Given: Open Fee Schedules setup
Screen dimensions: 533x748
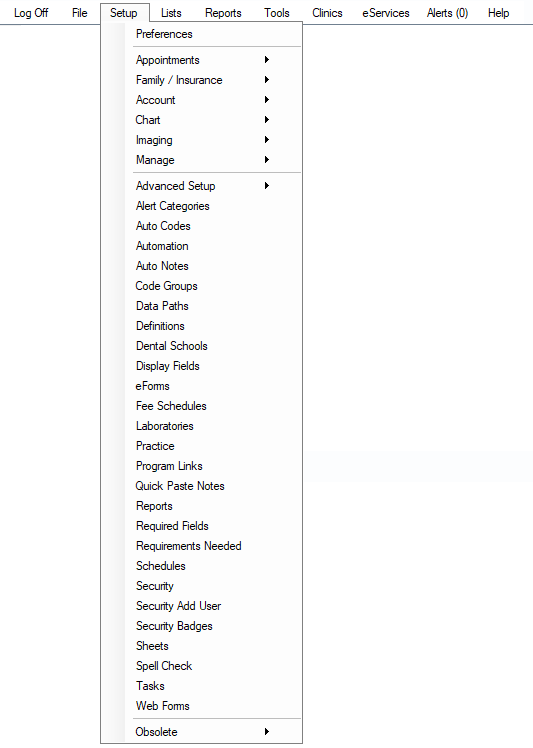Looking at the screenshot, I should tap(201, 406).
